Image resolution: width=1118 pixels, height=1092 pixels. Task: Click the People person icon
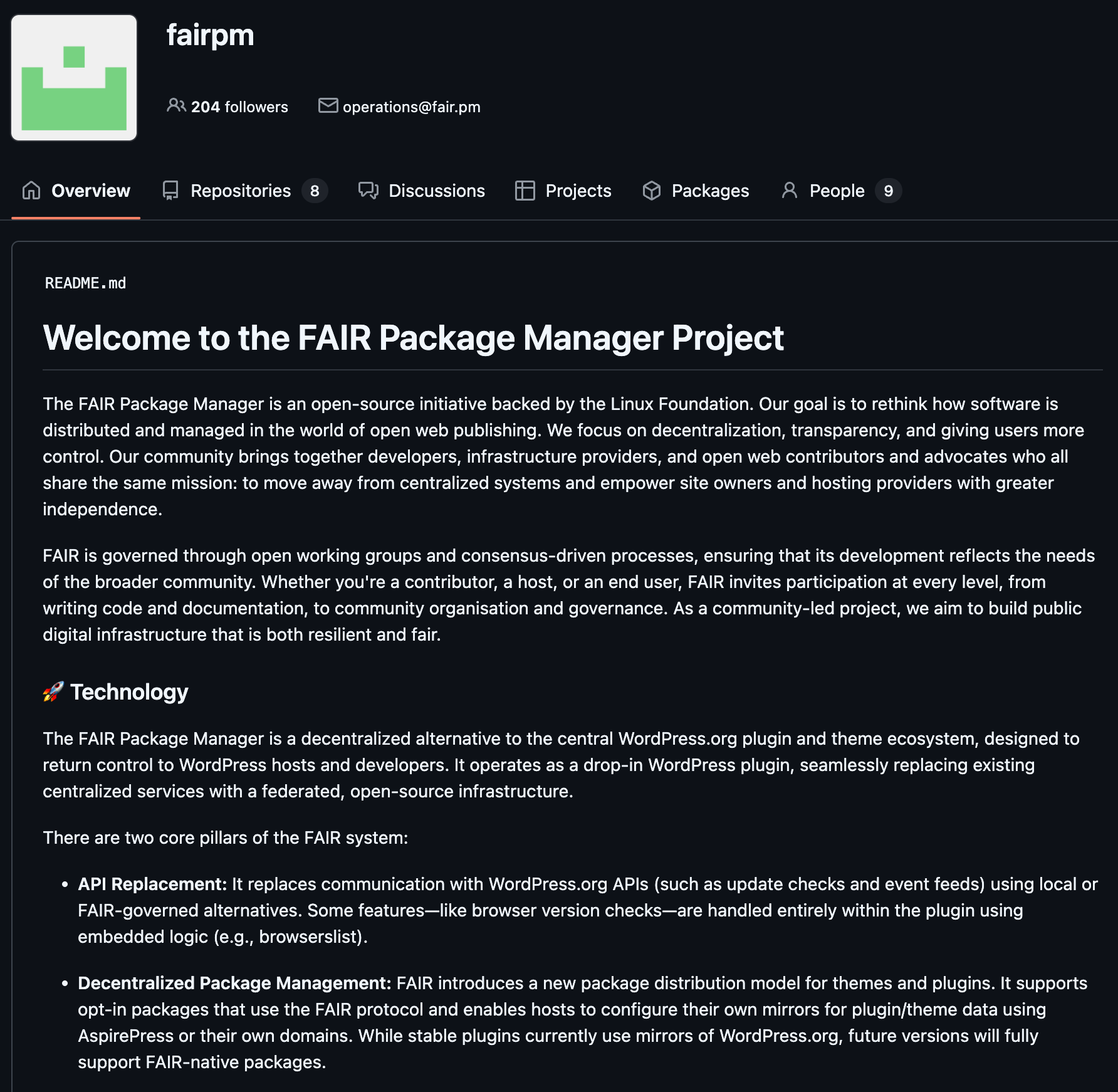(790, 191)
